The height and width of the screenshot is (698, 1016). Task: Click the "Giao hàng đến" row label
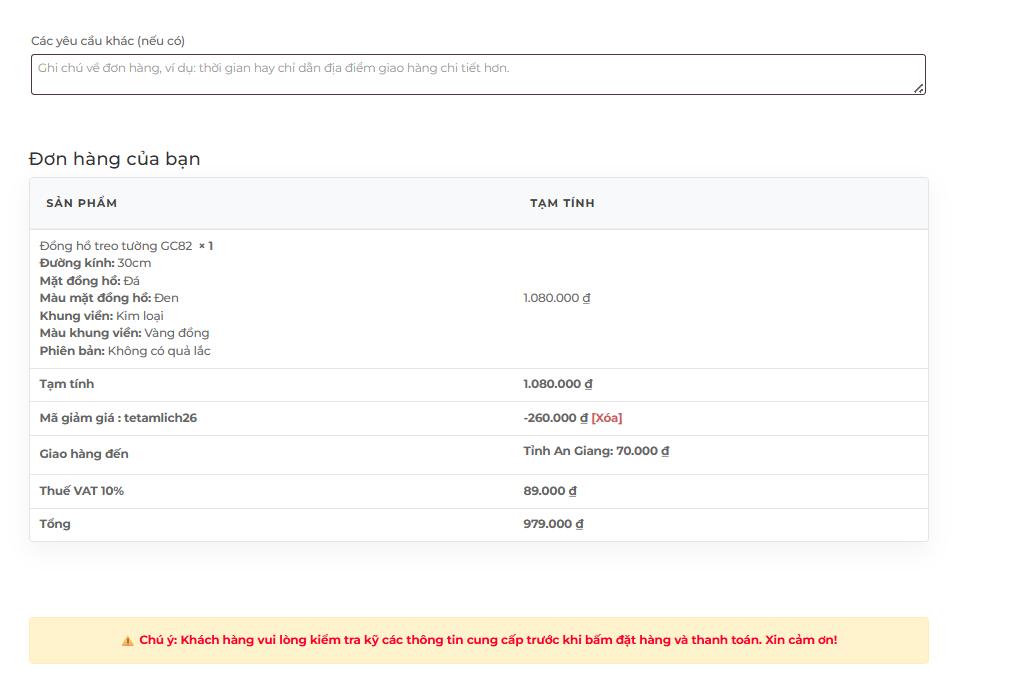(84, 454)
